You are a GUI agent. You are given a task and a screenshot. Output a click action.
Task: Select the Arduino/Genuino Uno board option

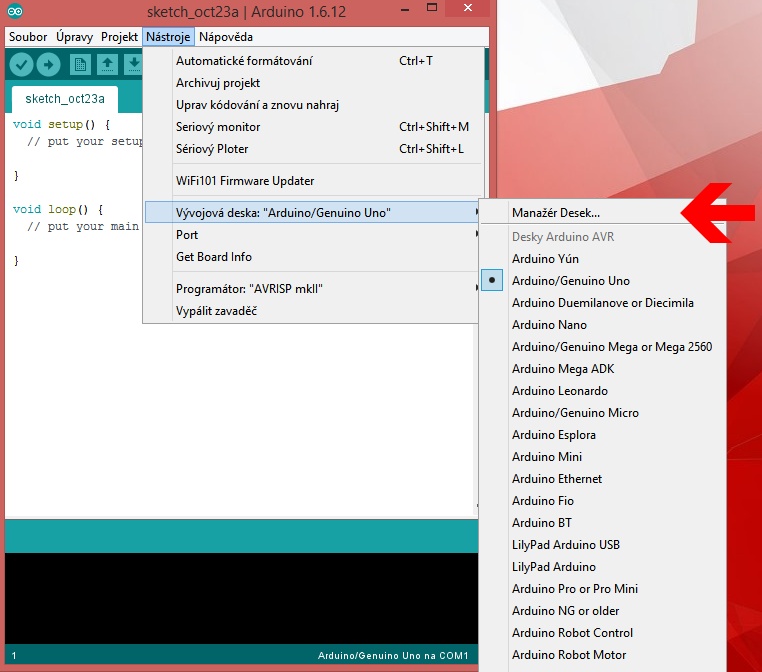tap(570, 281)
